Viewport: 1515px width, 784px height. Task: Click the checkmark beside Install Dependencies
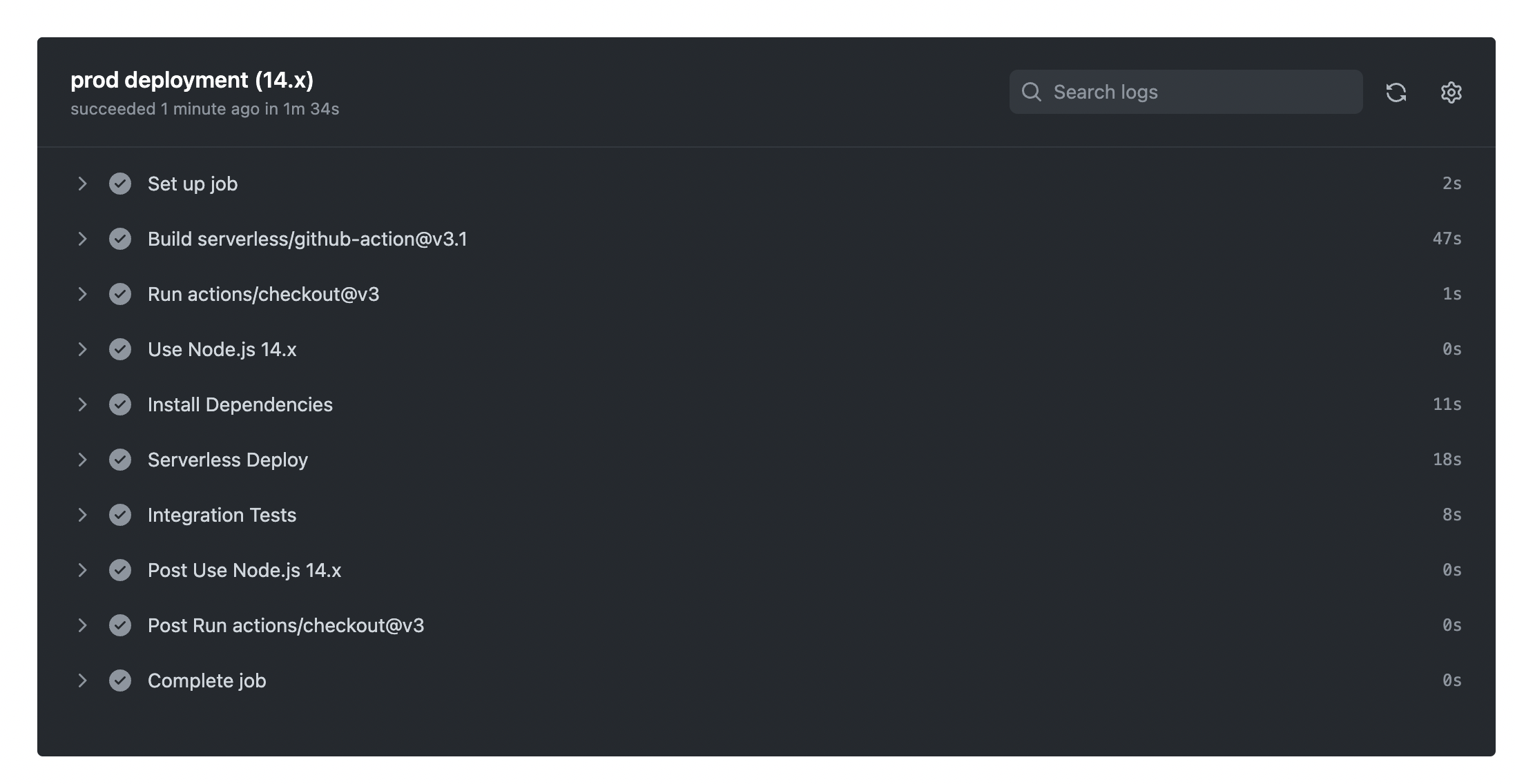[x=120, y=404]
